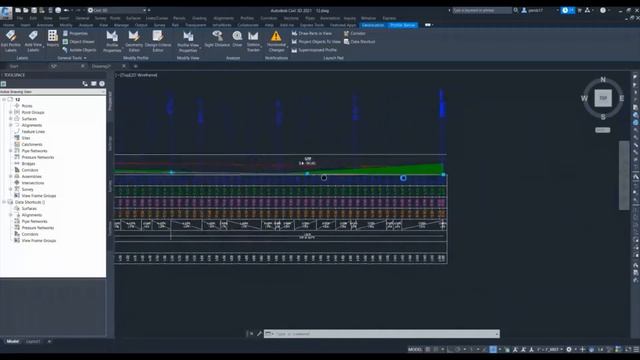Start the Drive tool
The image size is (640, 360).
237,39
